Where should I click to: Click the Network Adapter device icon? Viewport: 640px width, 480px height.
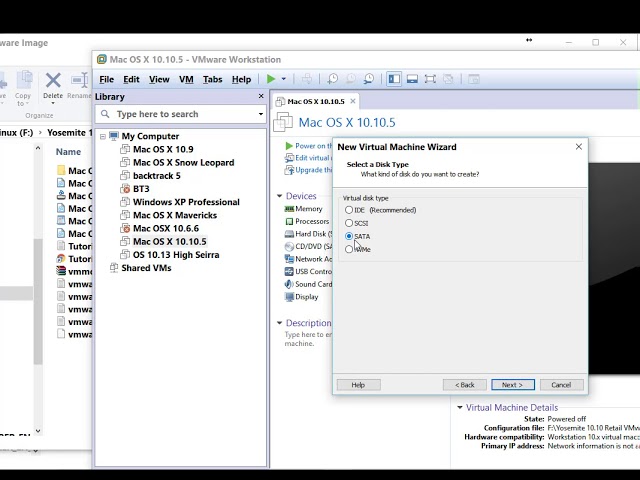[x=289, y=259]
